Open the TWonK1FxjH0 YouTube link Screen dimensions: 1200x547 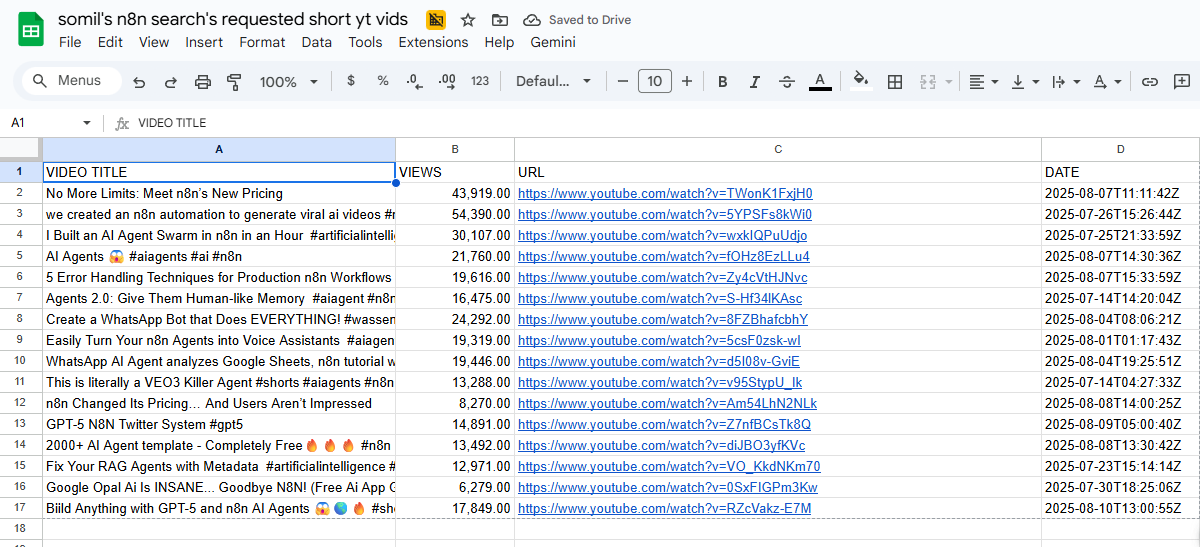tap(665, 194)
